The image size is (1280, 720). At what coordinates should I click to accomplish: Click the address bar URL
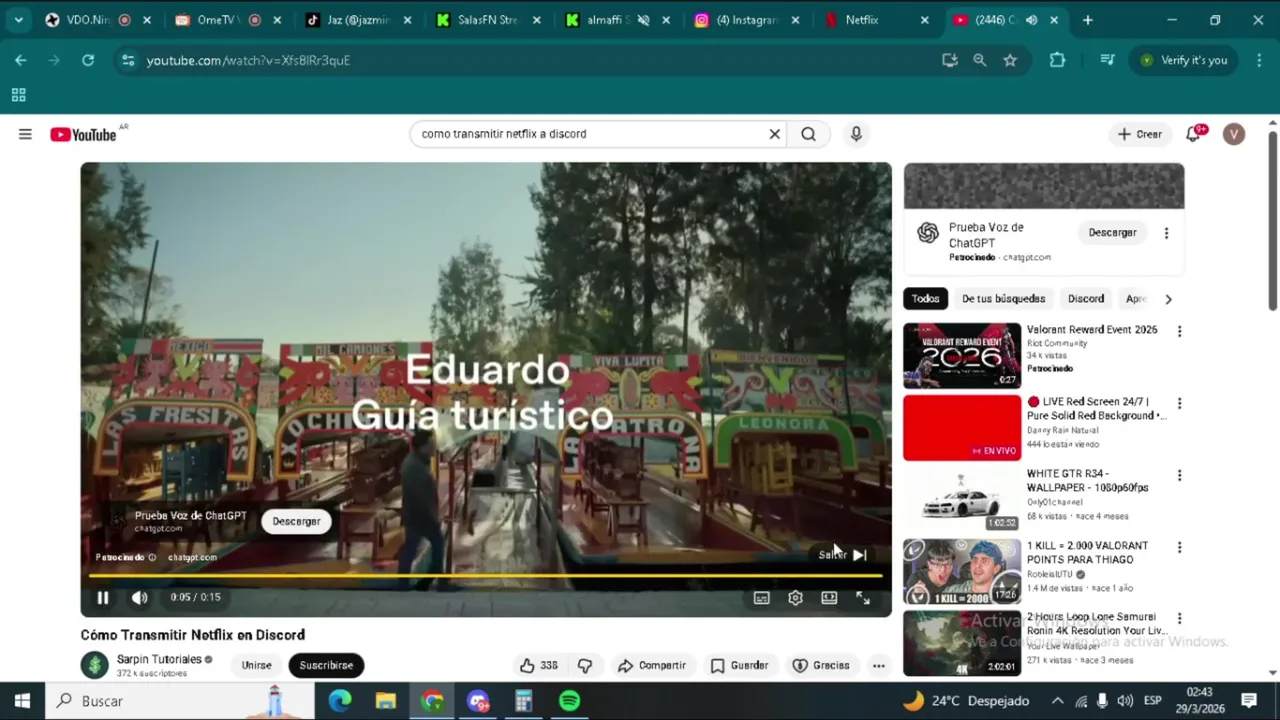pyautogui.click(x=248, y=60)
